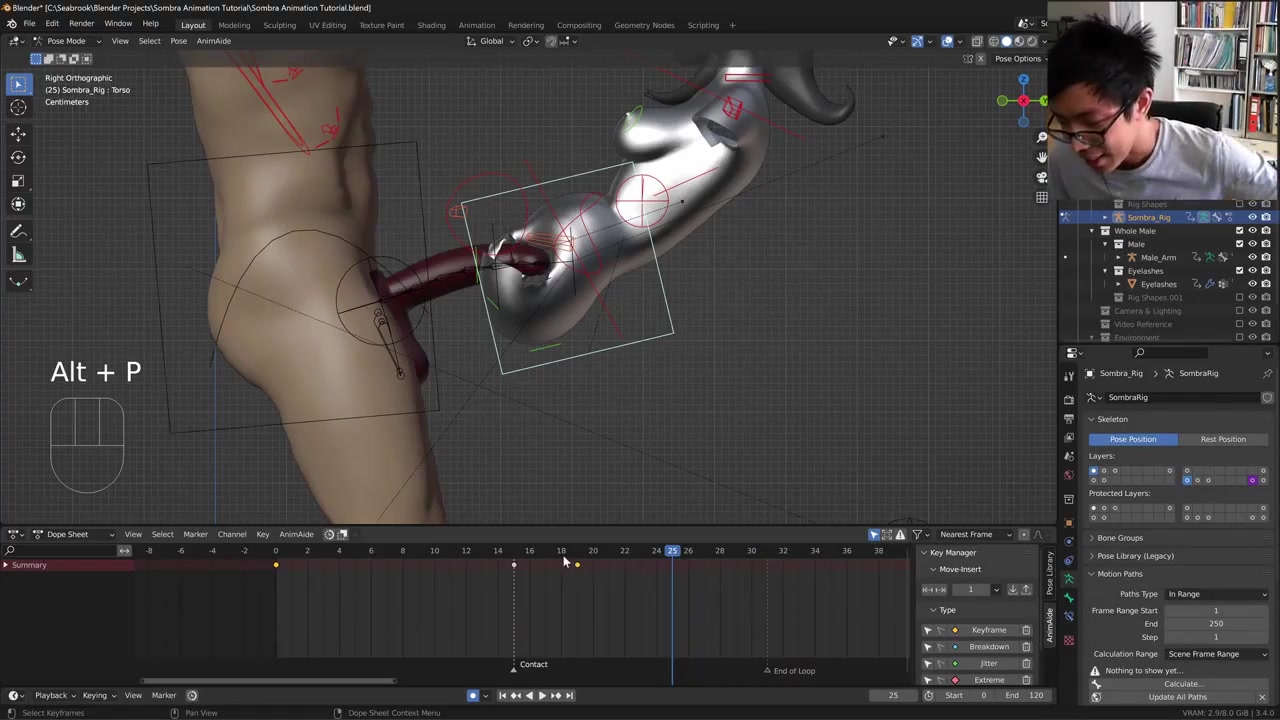This screenshot has width=1280, height=720.
Task: Expand the Bone Groups panel
Action: pyautogui.click(x=1119, y=538)
